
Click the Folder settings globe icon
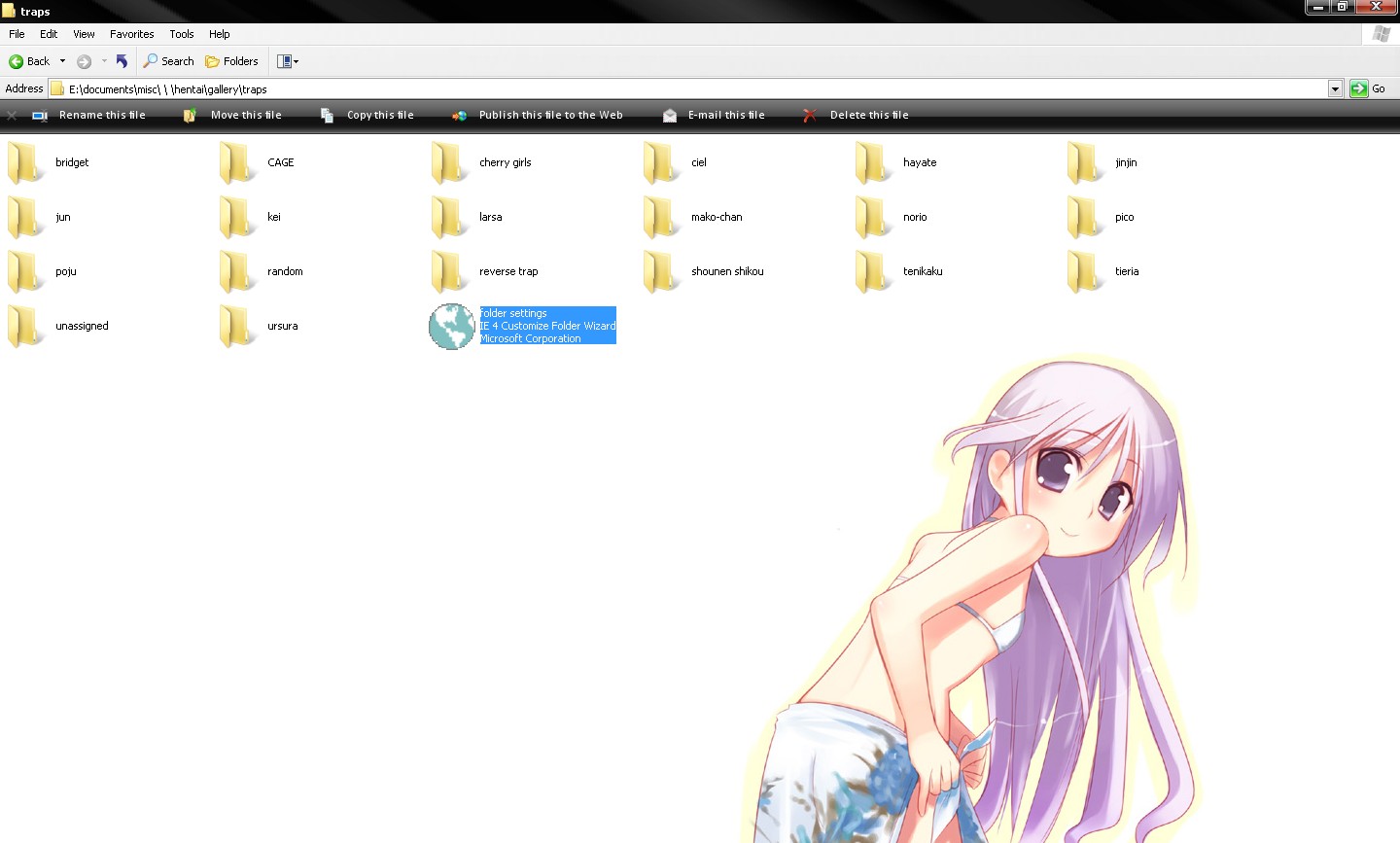[x=451, y=327]
